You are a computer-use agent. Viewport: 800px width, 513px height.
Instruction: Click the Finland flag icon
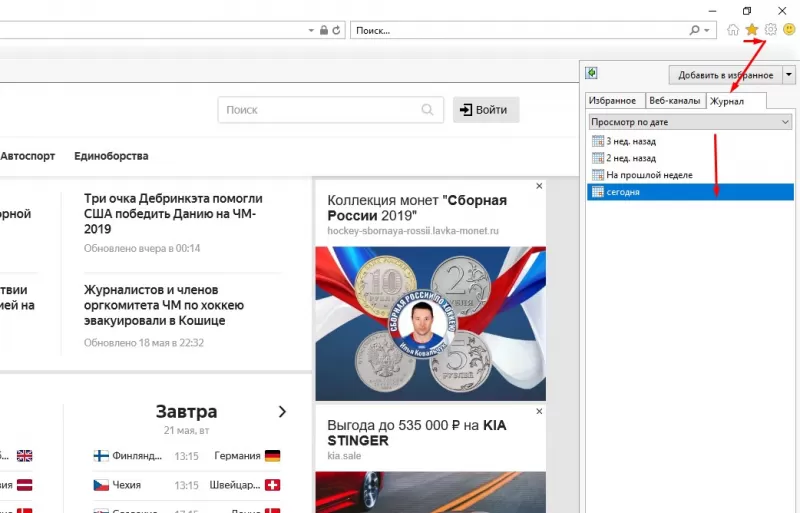click(x=101, y=456)
